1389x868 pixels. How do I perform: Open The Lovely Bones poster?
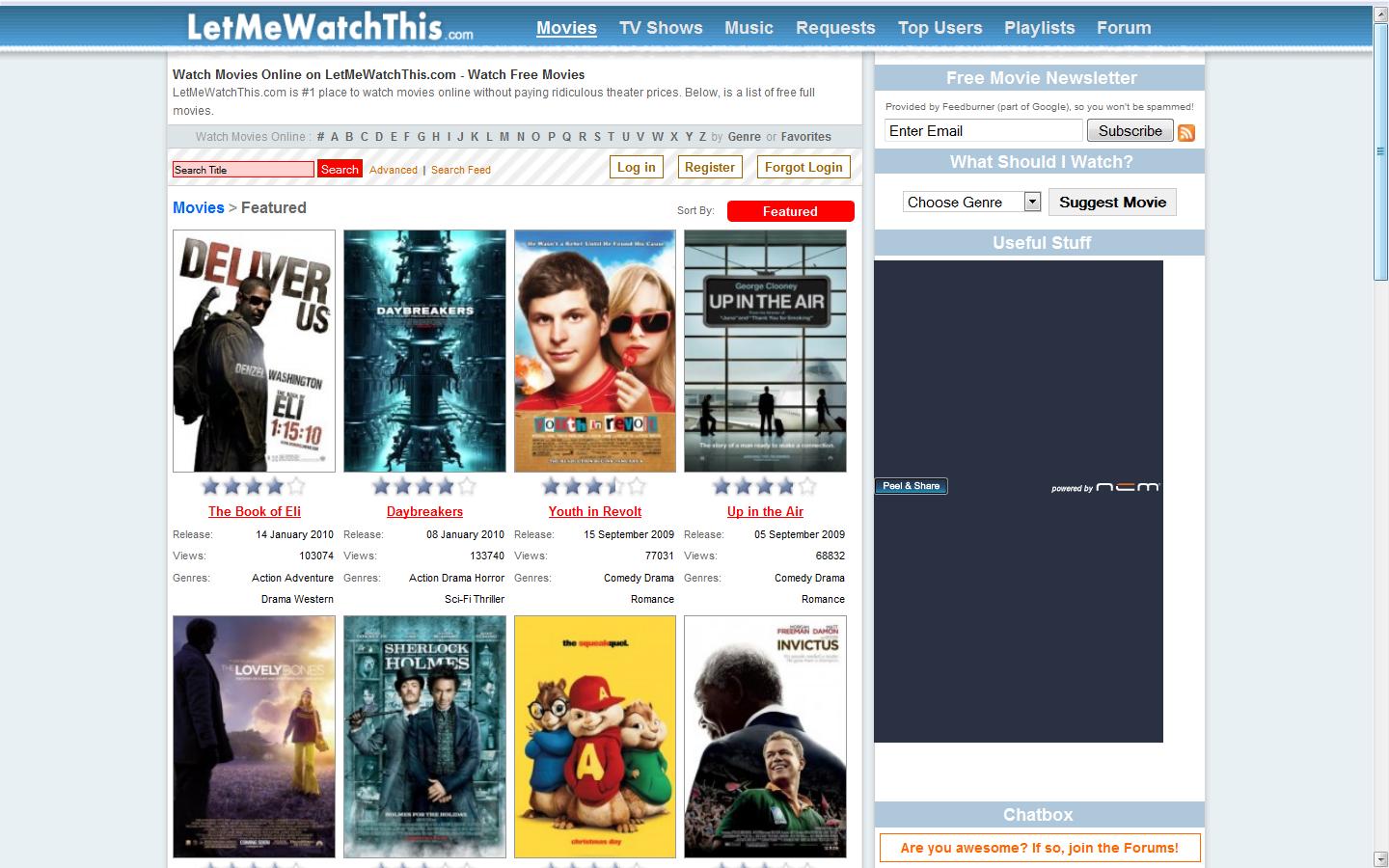coord(255,737)
